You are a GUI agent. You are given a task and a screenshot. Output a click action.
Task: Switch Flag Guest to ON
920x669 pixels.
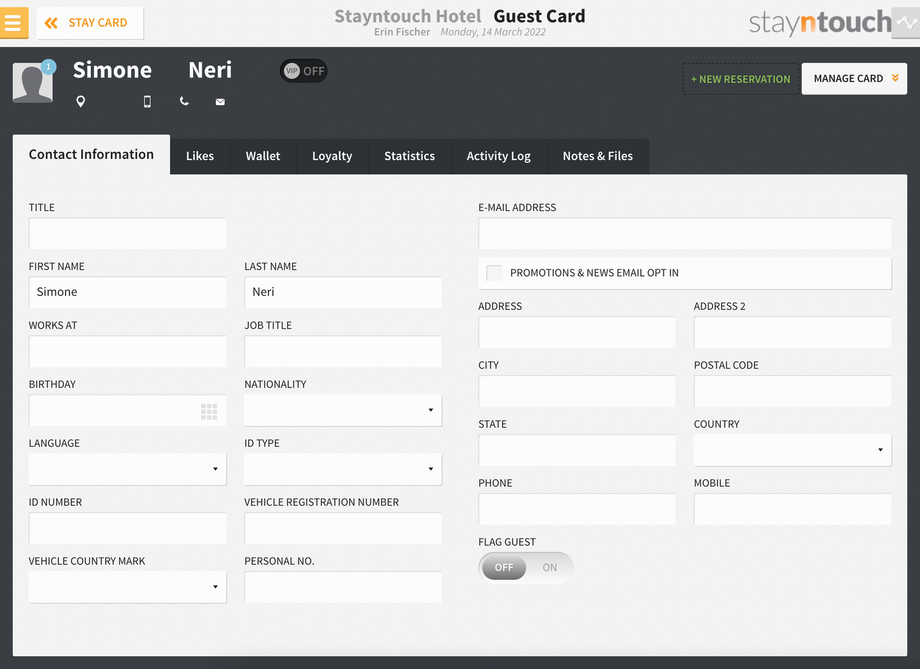(549, 567)
